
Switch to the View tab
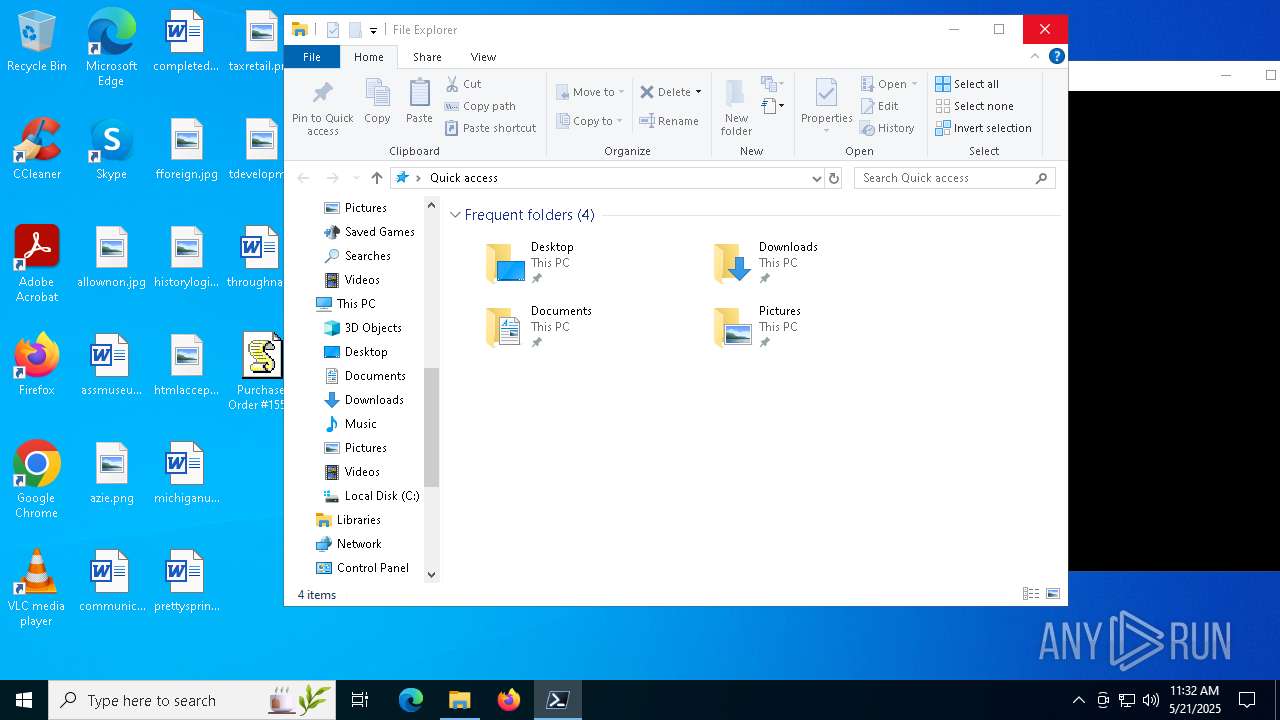[483, 57]
